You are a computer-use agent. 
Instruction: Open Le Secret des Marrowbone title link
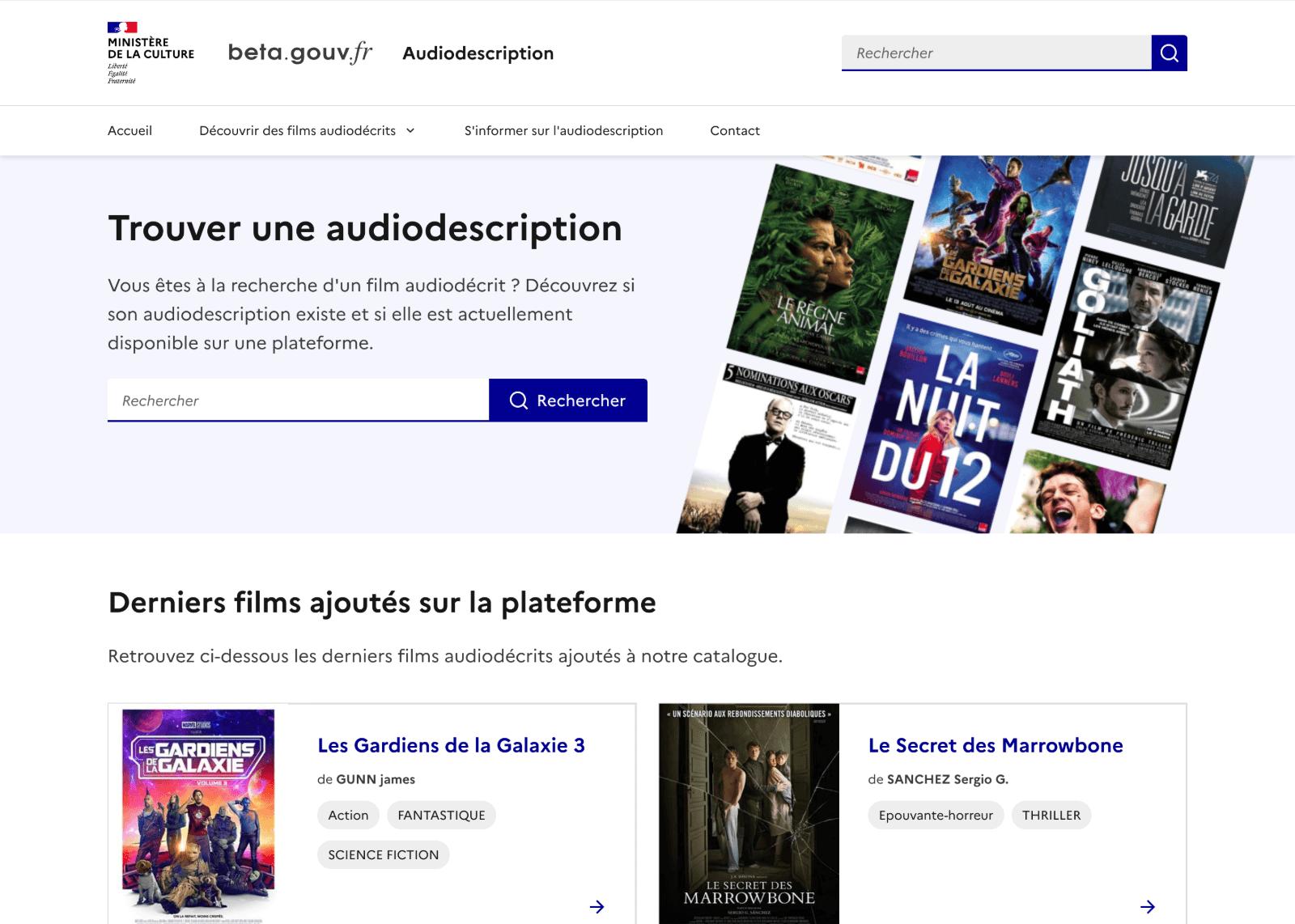(x=996, y=745)
